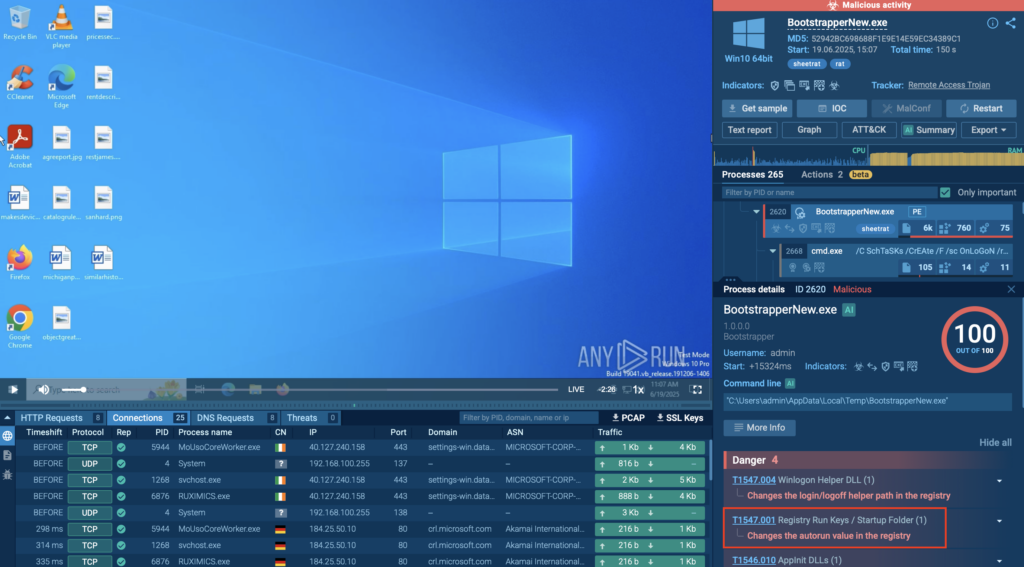The width and height of the screenshot is (1024, 567).
Task: Click the Get sample button
Action: [757, 108]
